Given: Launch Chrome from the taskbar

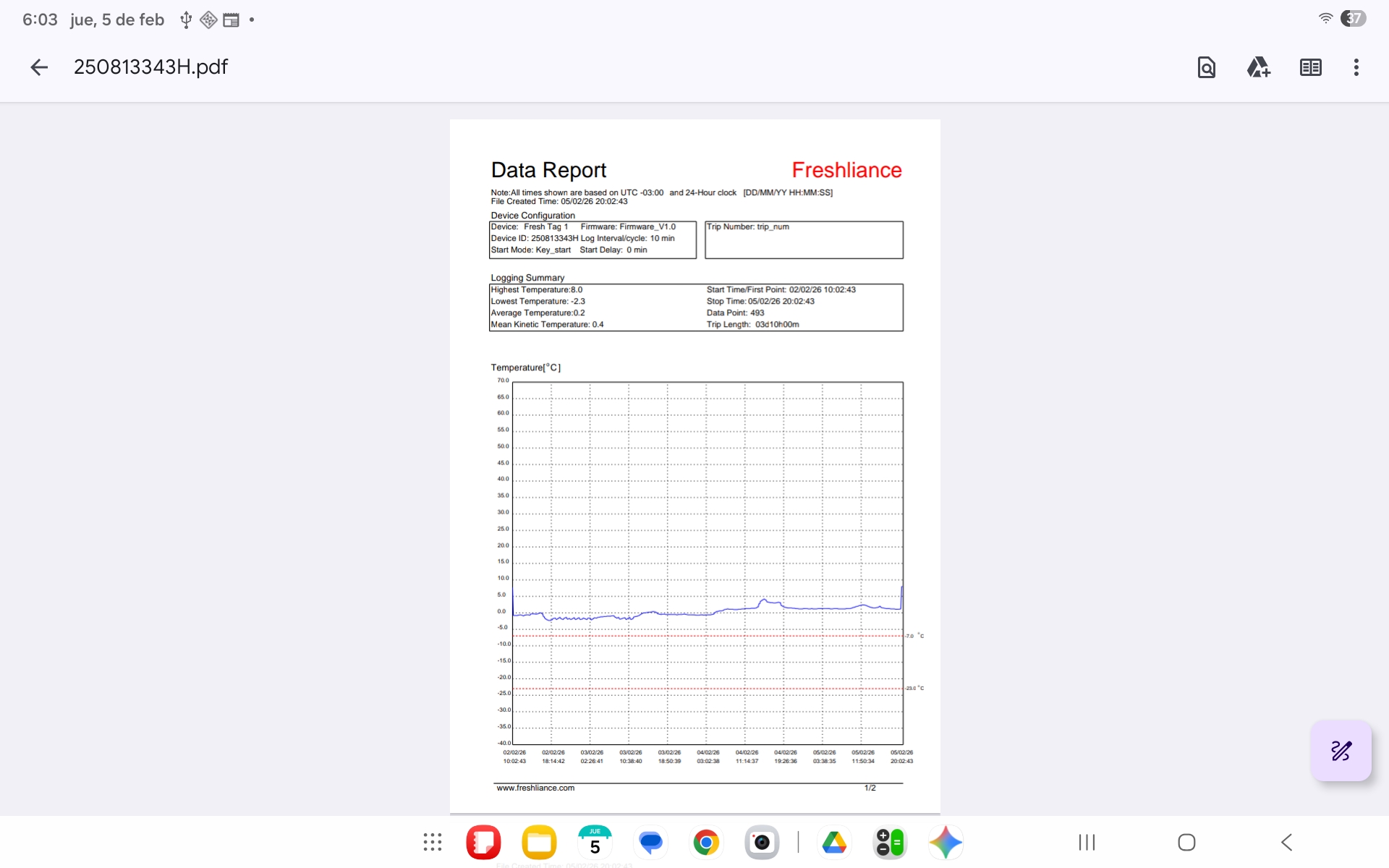Looking at the screenshot, I should click(706, 842).
